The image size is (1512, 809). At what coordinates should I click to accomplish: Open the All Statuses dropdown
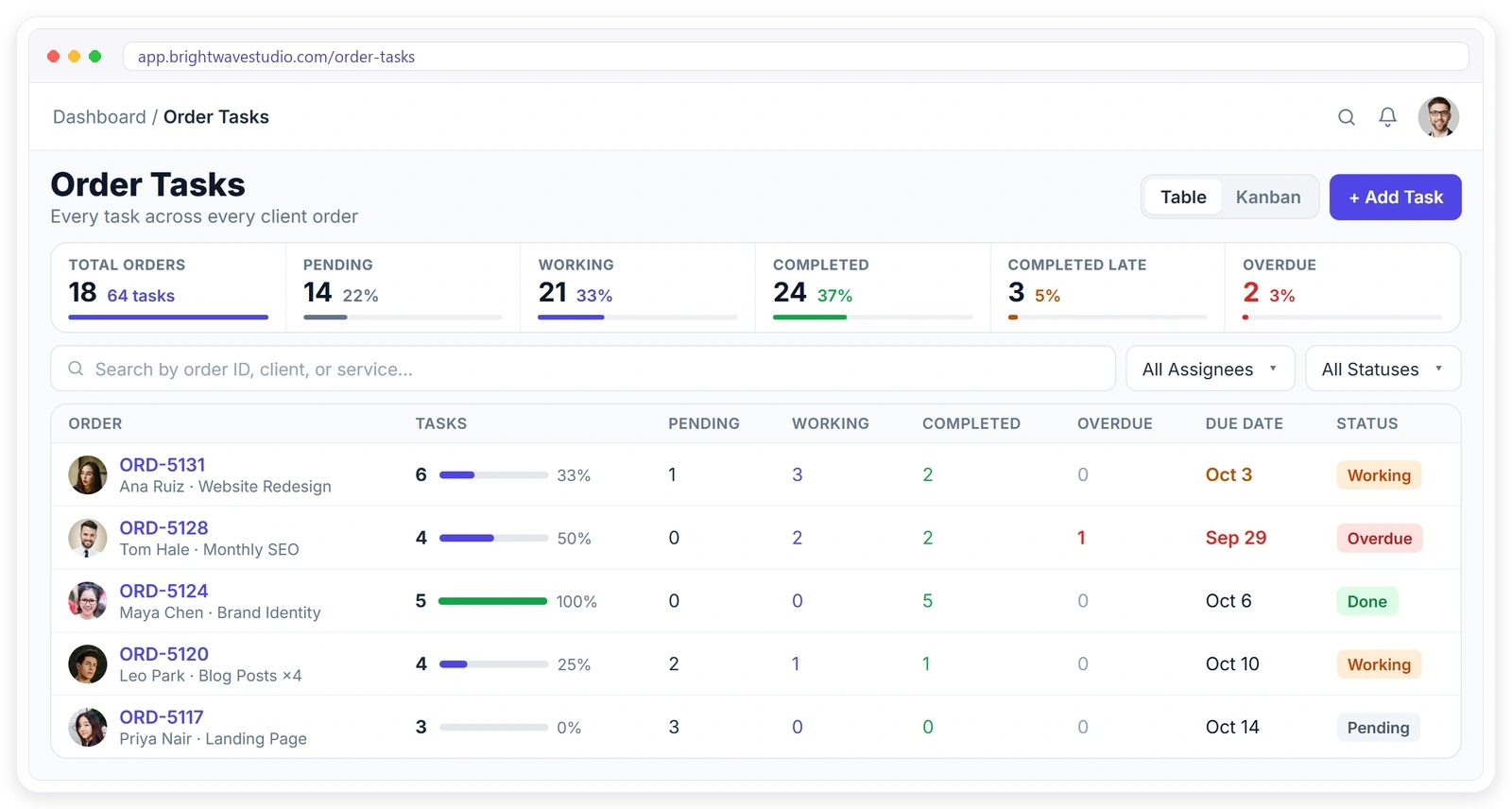1383,370
